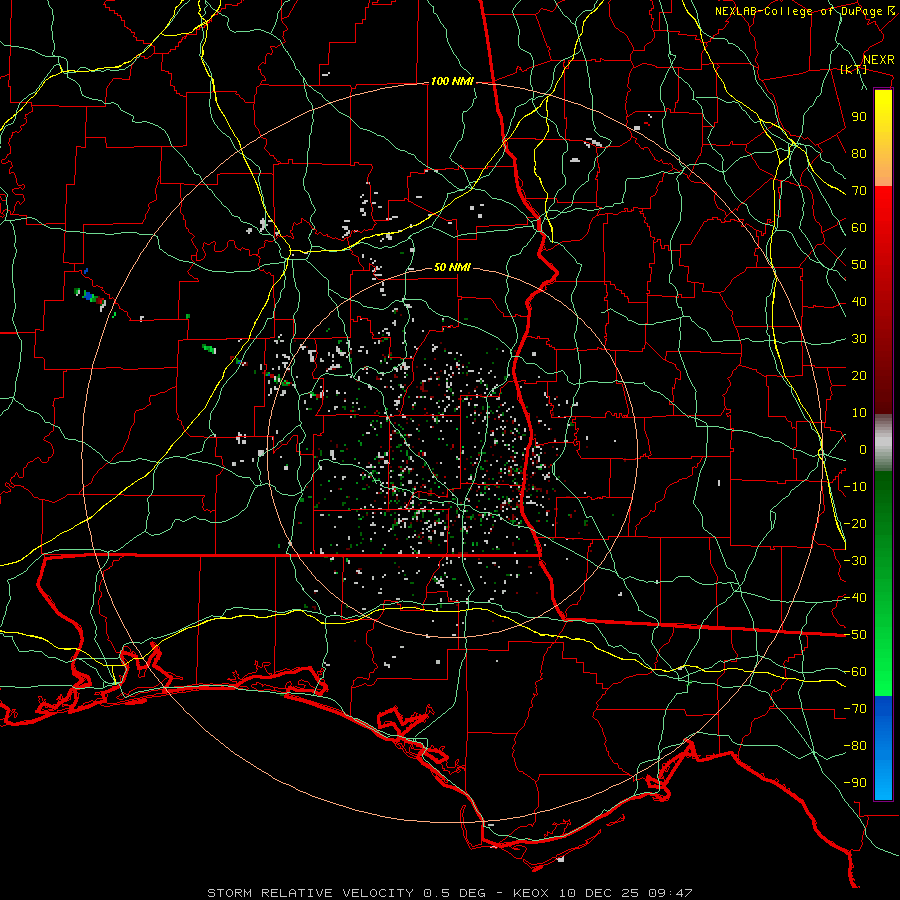900x900 pixels.
Task: Click the 50 NMI range ring label
Action: [x=452, y=267]
